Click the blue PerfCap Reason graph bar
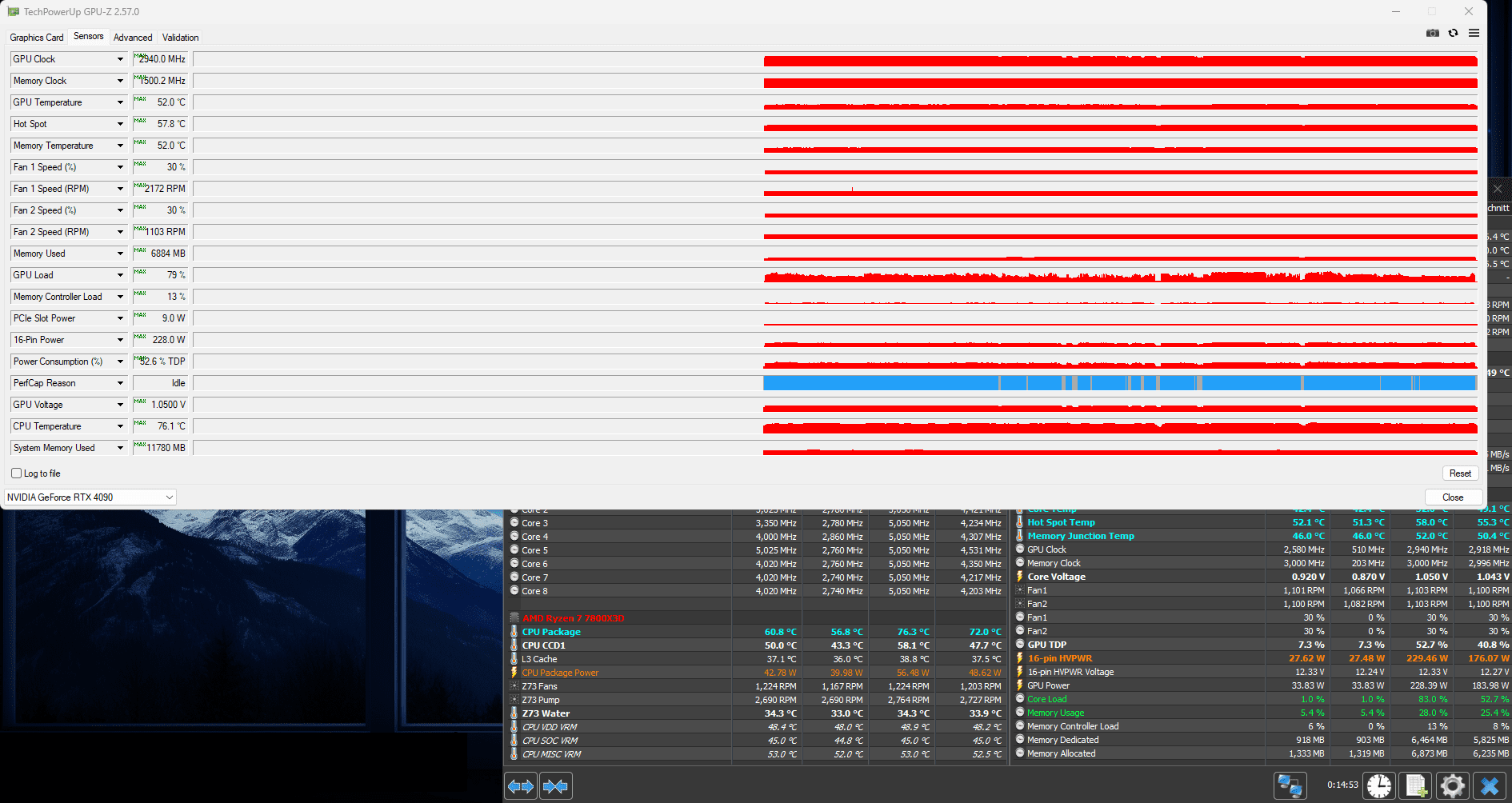 pyautogui.click(x=1120, y=383)
